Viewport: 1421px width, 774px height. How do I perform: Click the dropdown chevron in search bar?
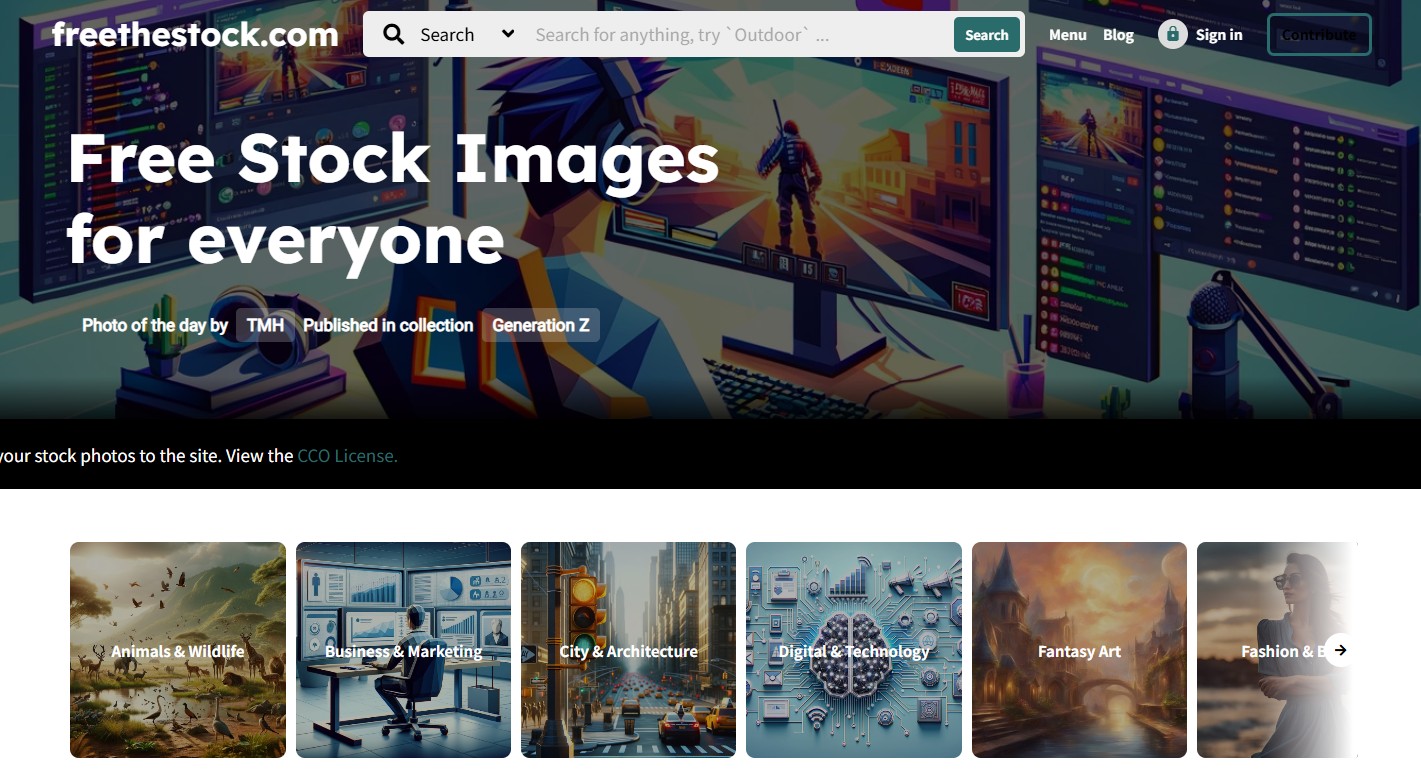(508, 34)
